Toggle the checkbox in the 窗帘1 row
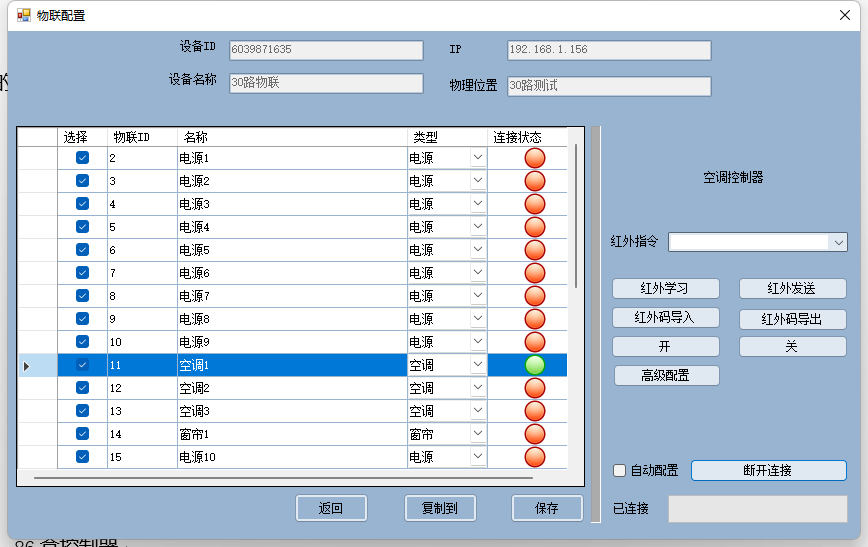Viewport: 868px width, 547px height. click(x=83, y=434)
